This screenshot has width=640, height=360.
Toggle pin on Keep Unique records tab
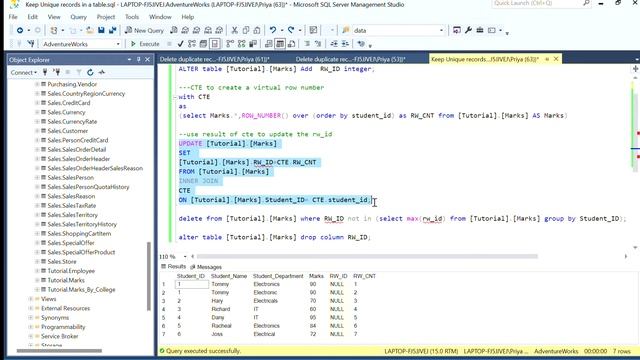(x=547, y=59)
